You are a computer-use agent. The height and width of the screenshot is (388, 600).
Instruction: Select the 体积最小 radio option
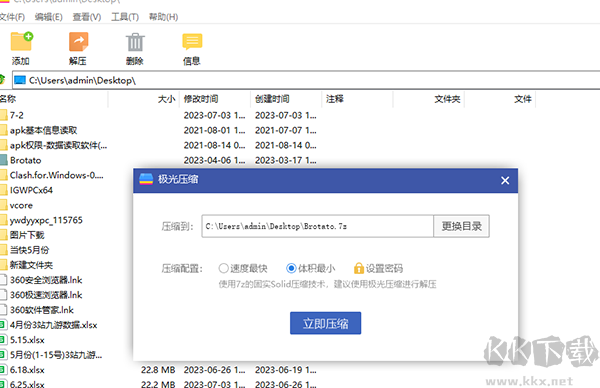(x=291, y=268)
